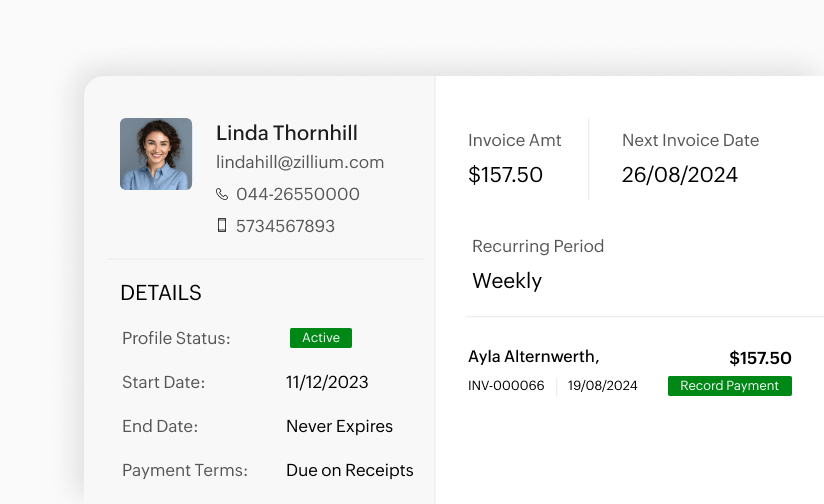The height and width of the screenshot is (504, 824).
Task: Open invoice number INV-000066
Action: pyautogui.click(x=506, y=386)
